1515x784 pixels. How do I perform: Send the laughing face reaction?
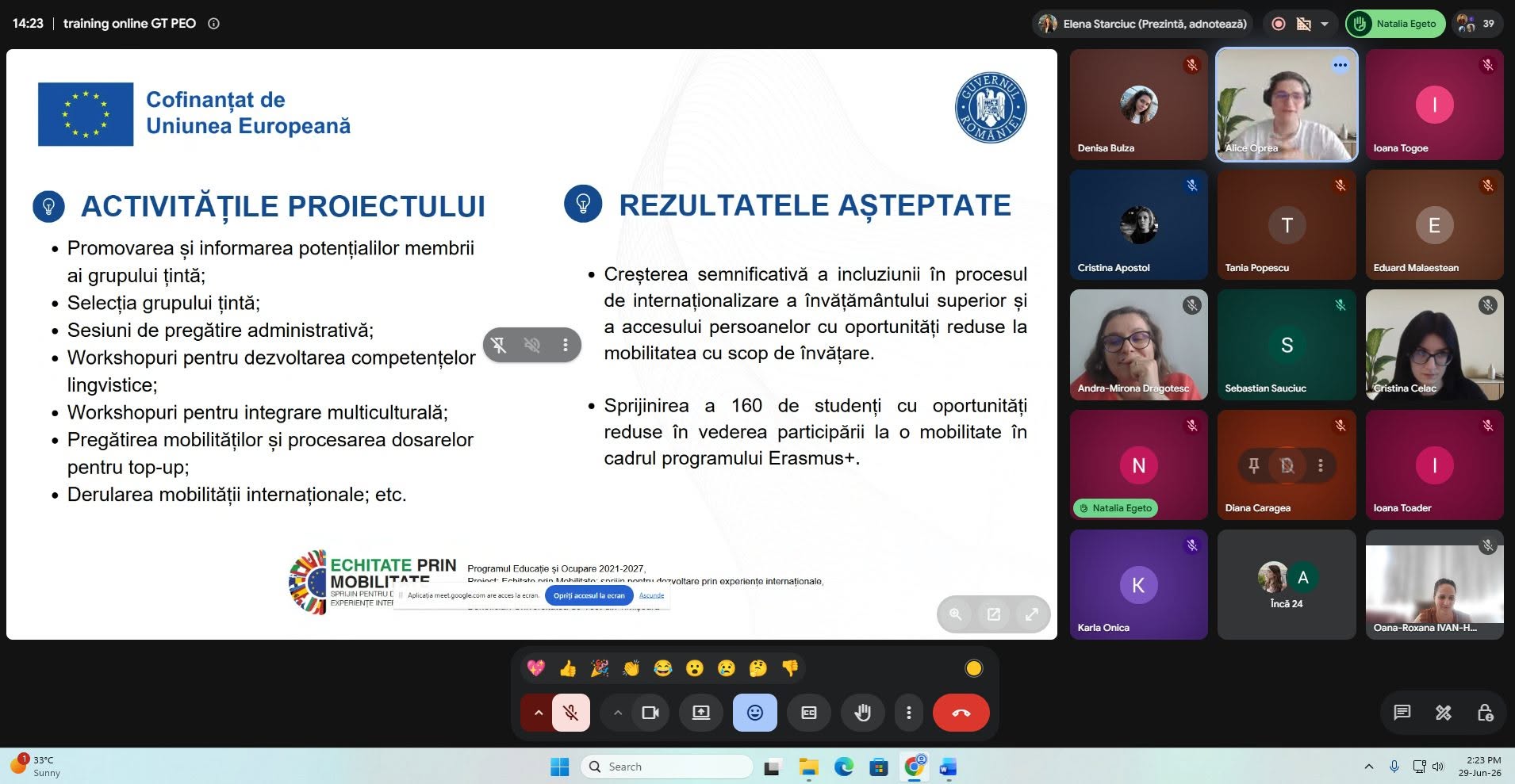(663, 668)
